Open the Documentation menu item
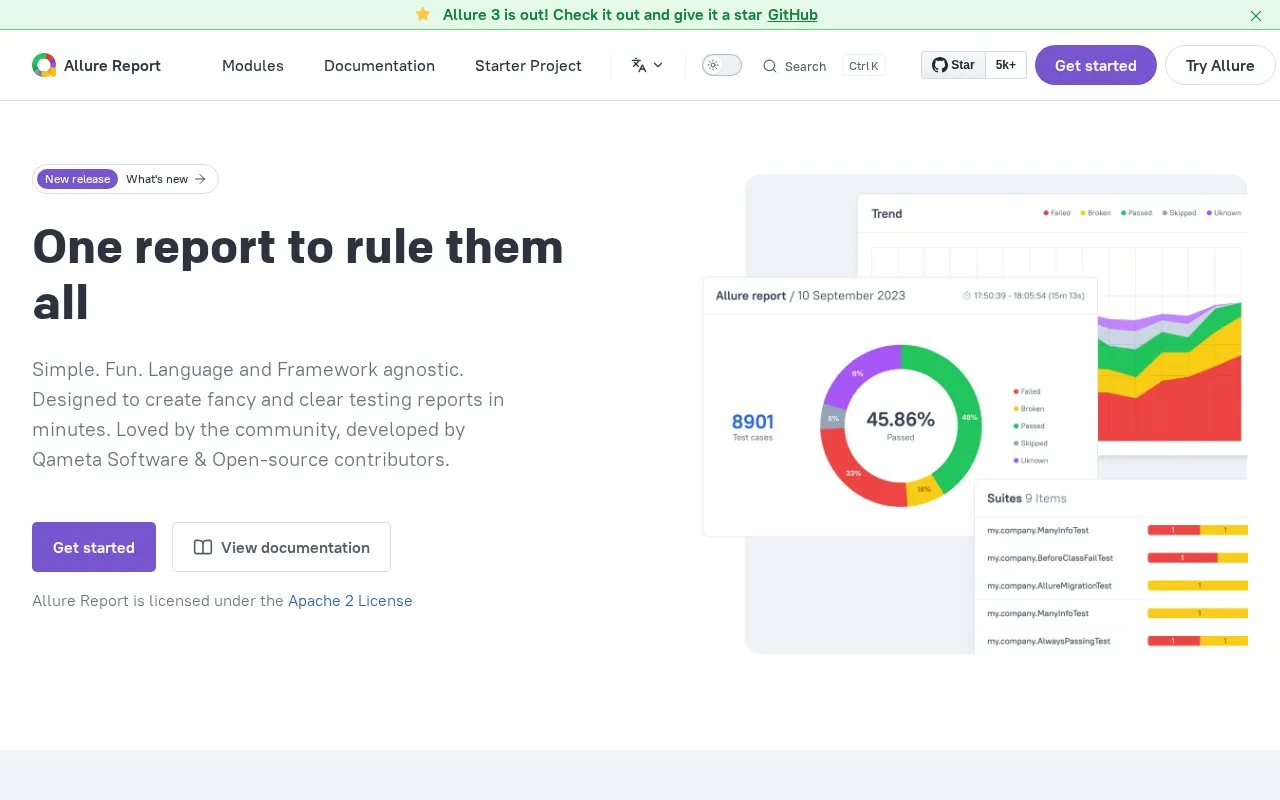 point(379,65)
